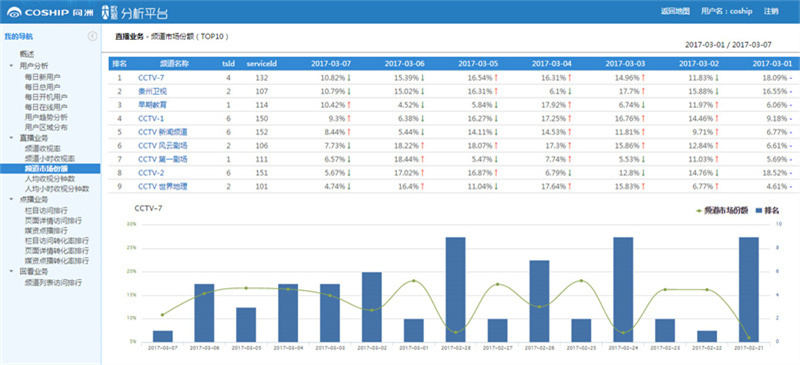The image size is (800, 365).
Task: Collapse the 回看业务 tree section
Action: coord(11,271)
